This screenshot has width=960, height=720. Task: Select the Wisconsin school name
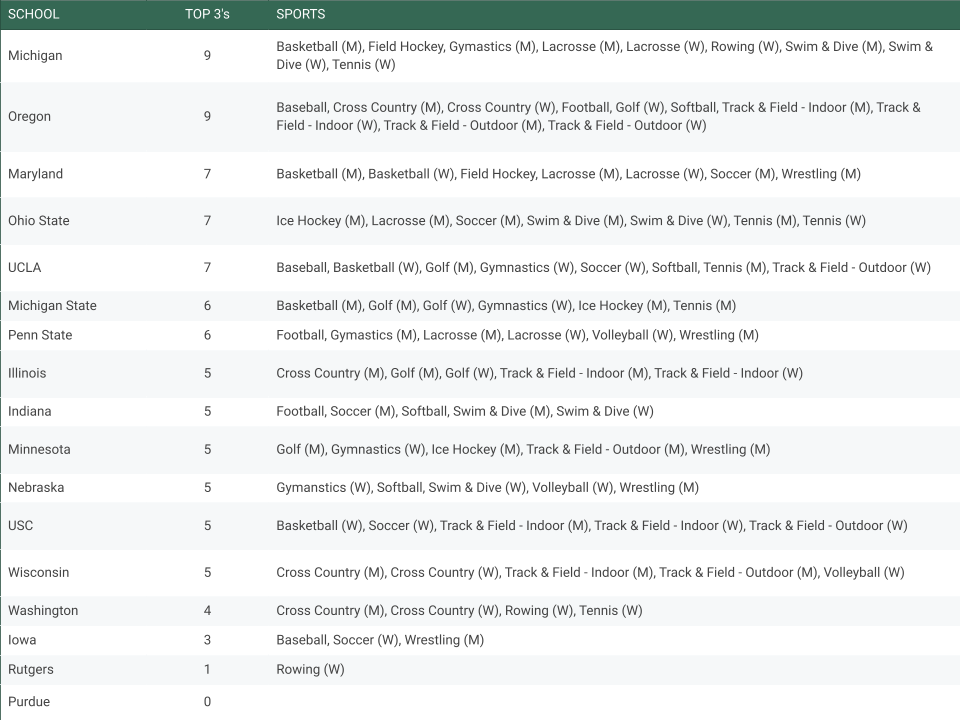[39, 572]
